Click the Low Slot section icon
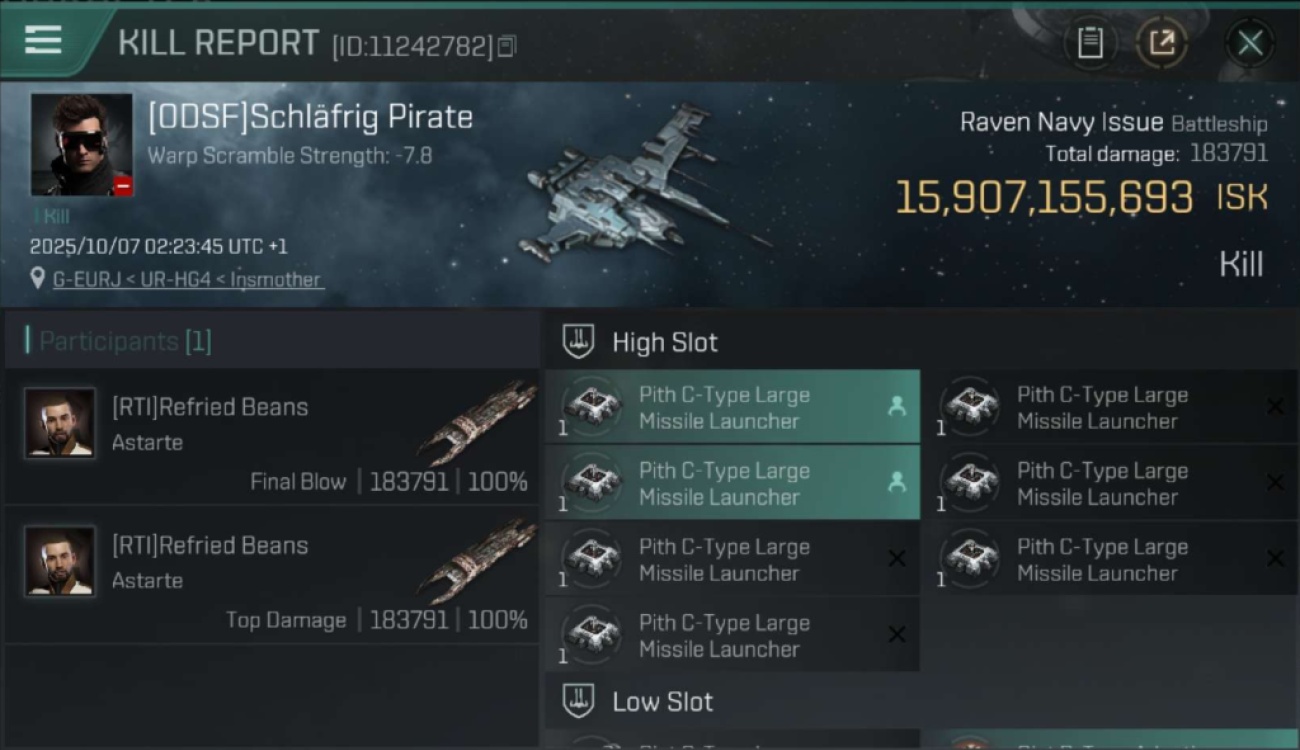Viewport: 1300px width, 750px height. (x=578, y=701)
